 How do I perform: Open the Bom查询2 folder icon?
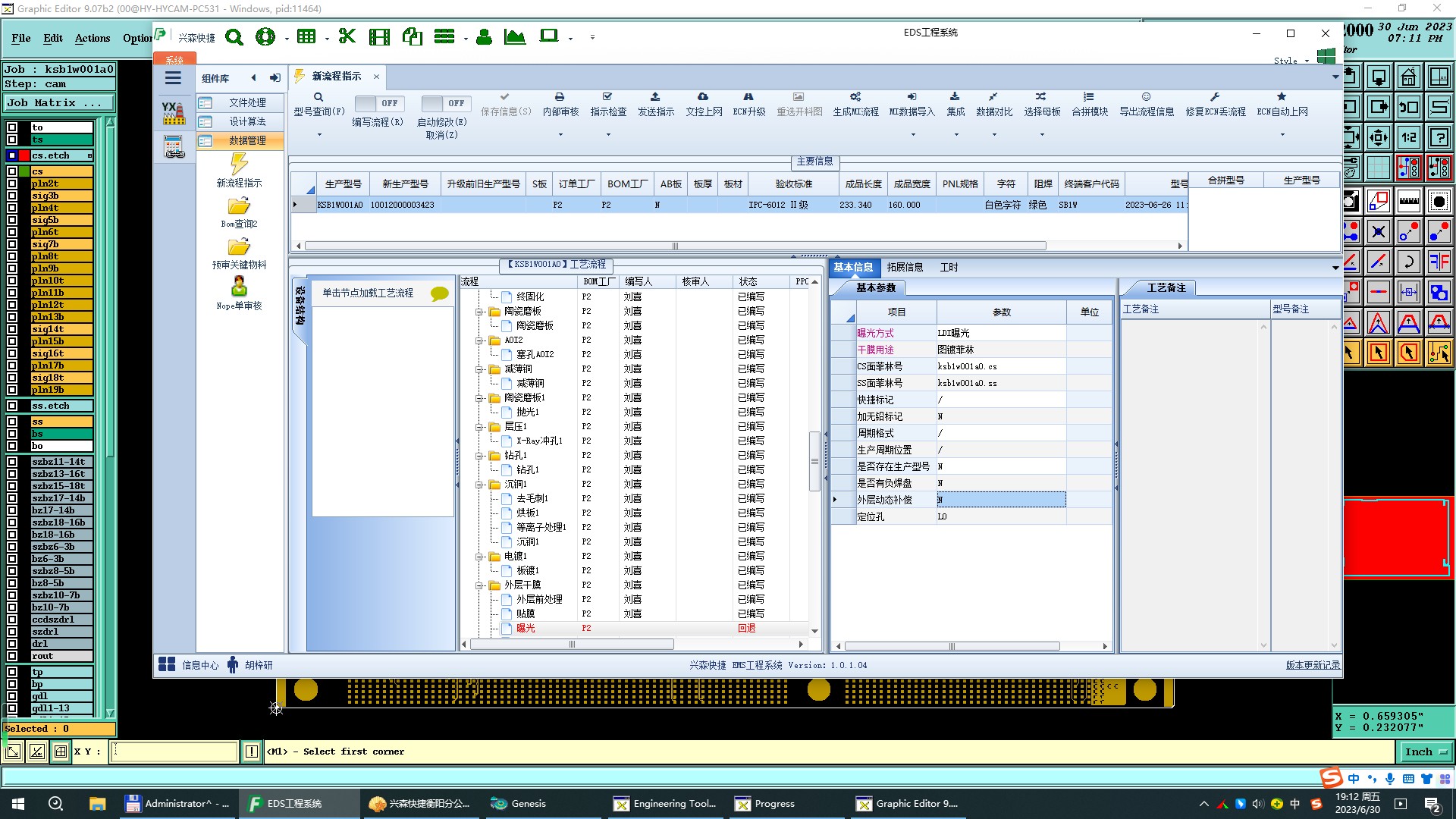(239, 206)
